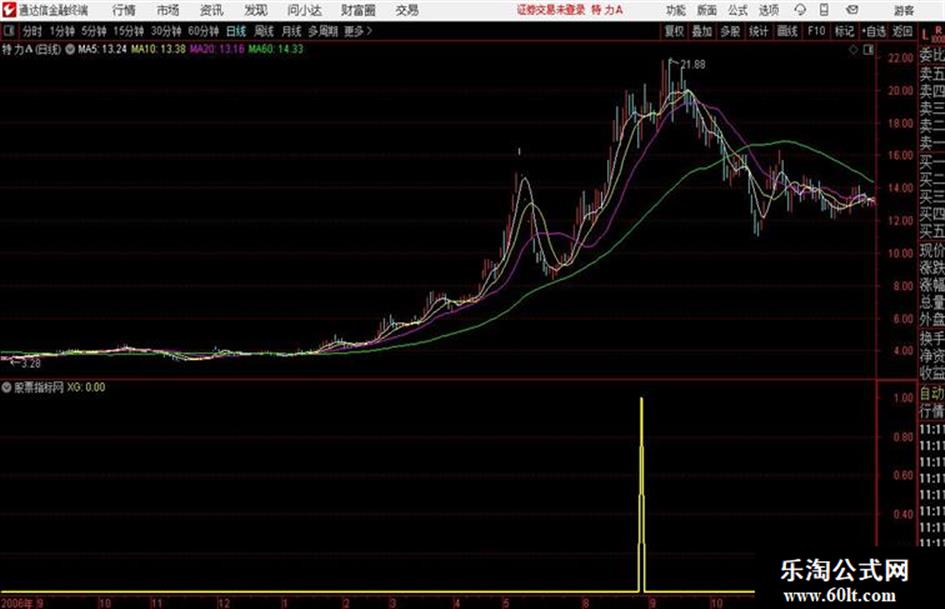
Task: Open the 功能 menu
Action: tap(676, 10)
